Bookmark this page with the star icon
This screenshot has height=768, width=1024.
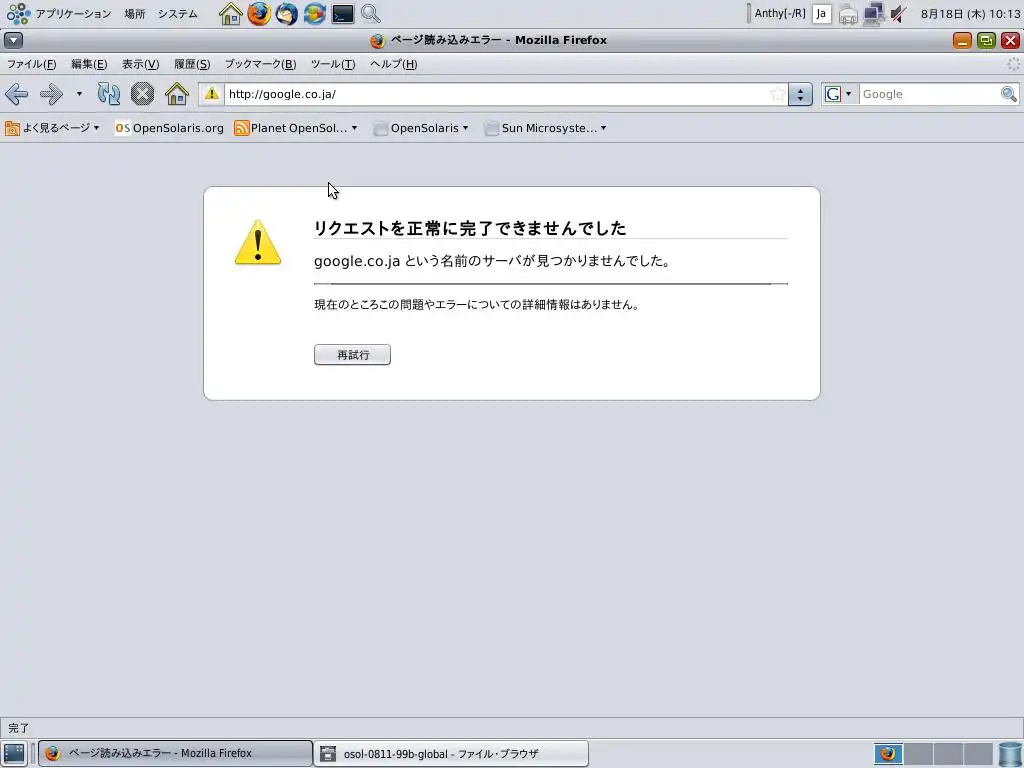(777, 94)
